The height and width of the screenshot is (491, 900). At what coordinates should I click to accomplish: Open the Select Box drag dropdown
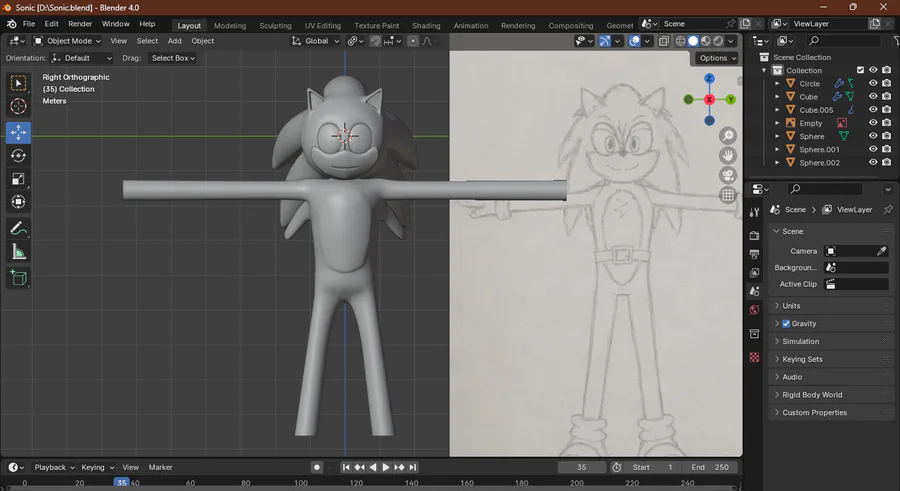173,58
